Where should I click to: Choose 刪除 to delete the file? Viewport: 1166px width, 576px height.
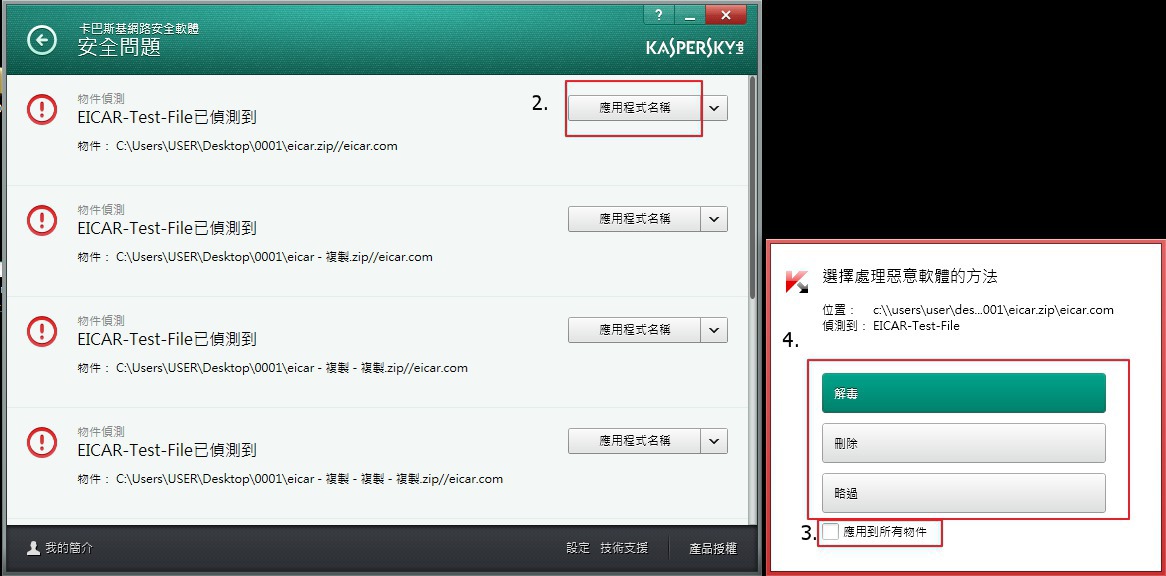point(964,443)
